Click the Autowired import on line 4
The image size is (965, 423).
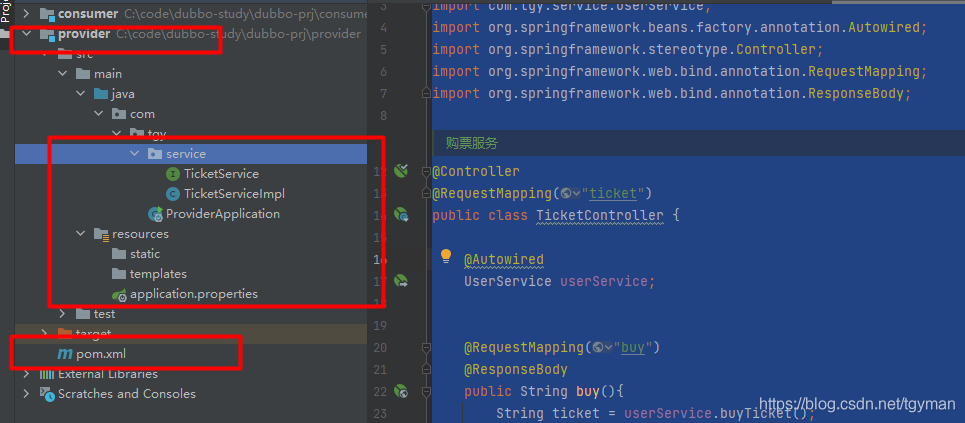[x=679, y=28]
